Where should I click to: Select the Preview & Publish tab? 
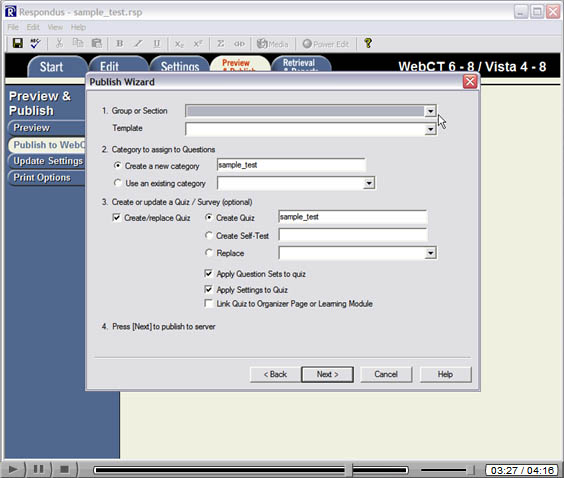(x=240, y=64)
